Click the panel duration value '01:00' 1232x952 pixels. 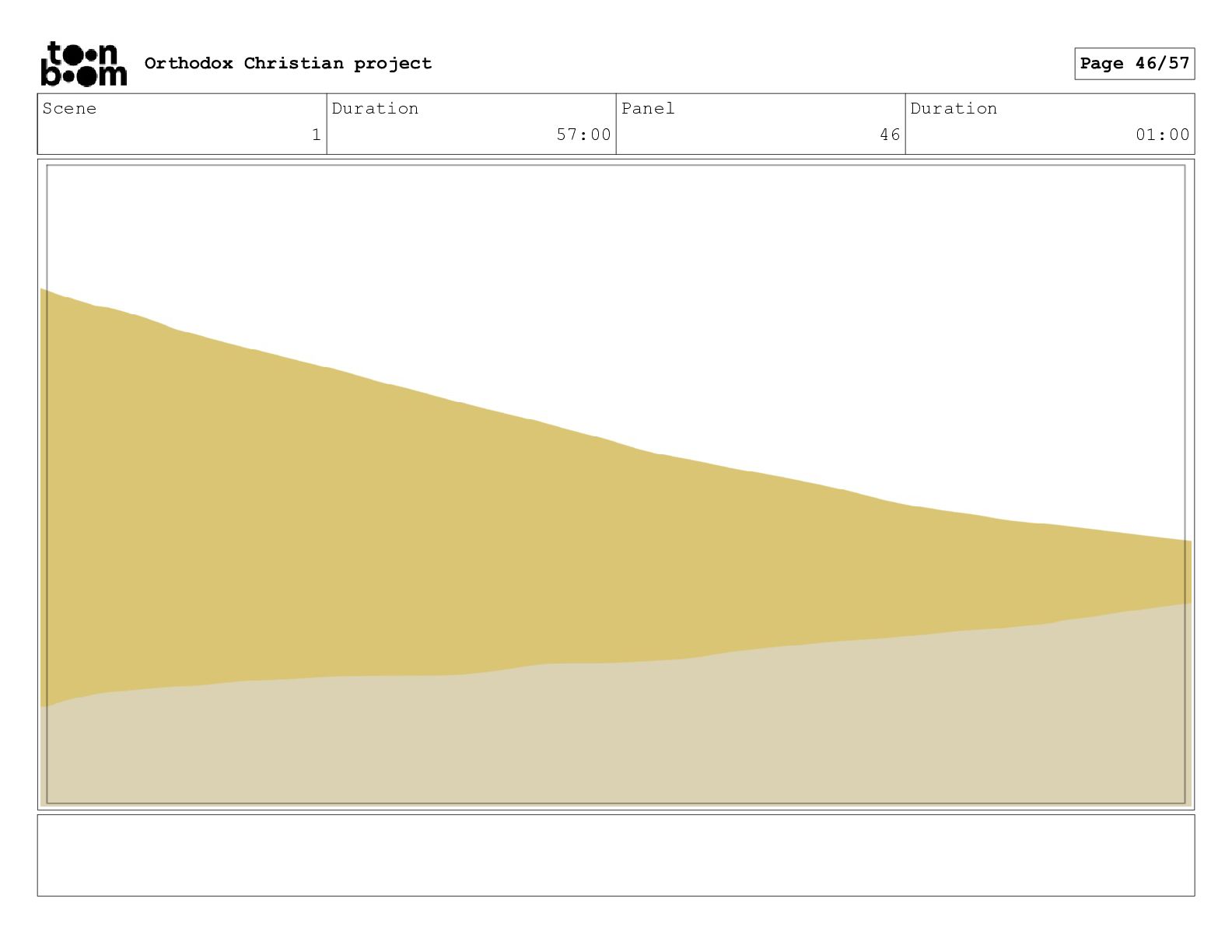tap(1162, 135)
